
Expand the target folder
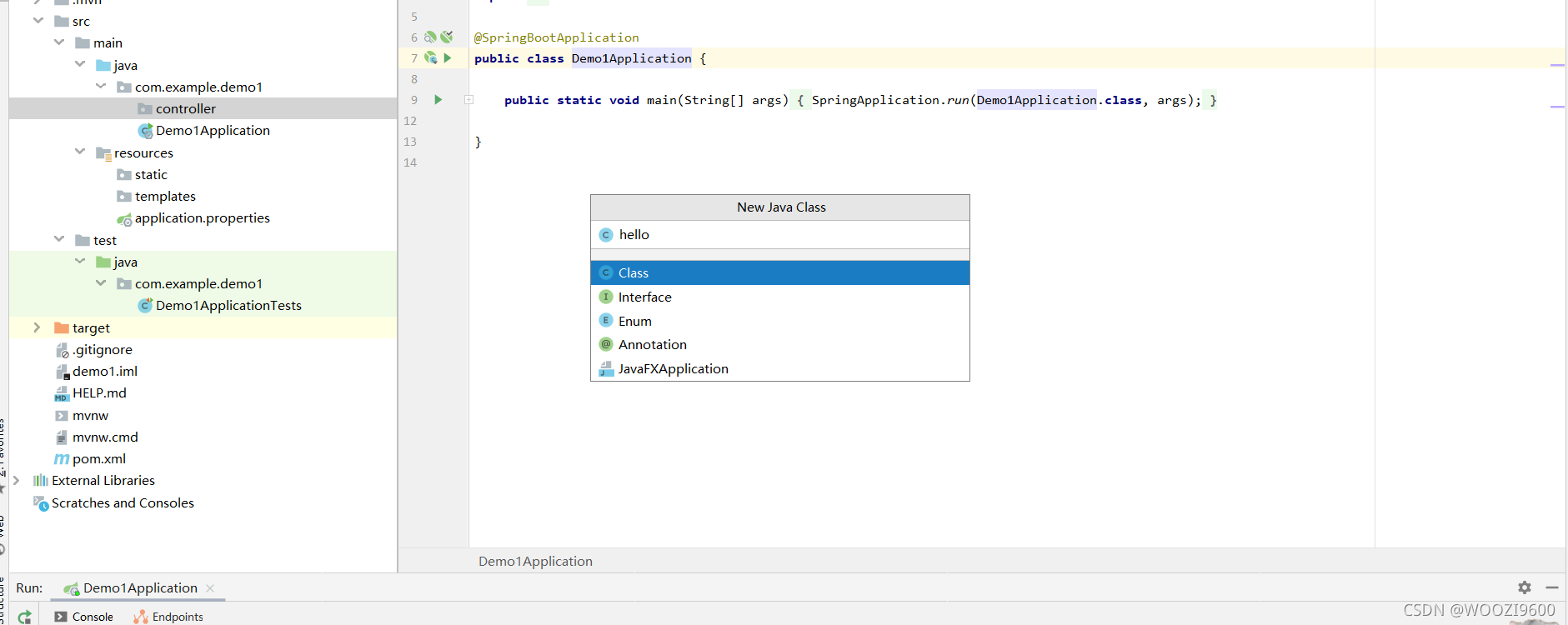[37, 327]
